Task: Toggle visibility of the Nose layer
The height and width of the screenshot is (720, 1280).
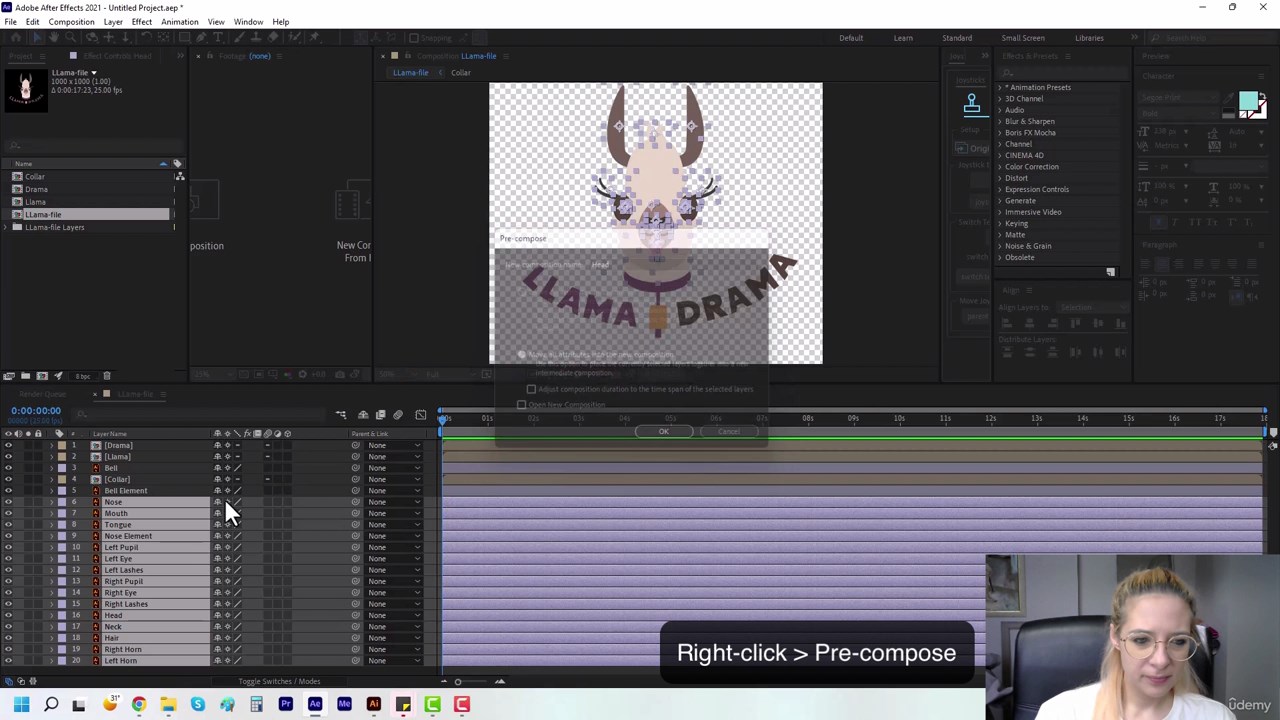Action: [8, 502]
